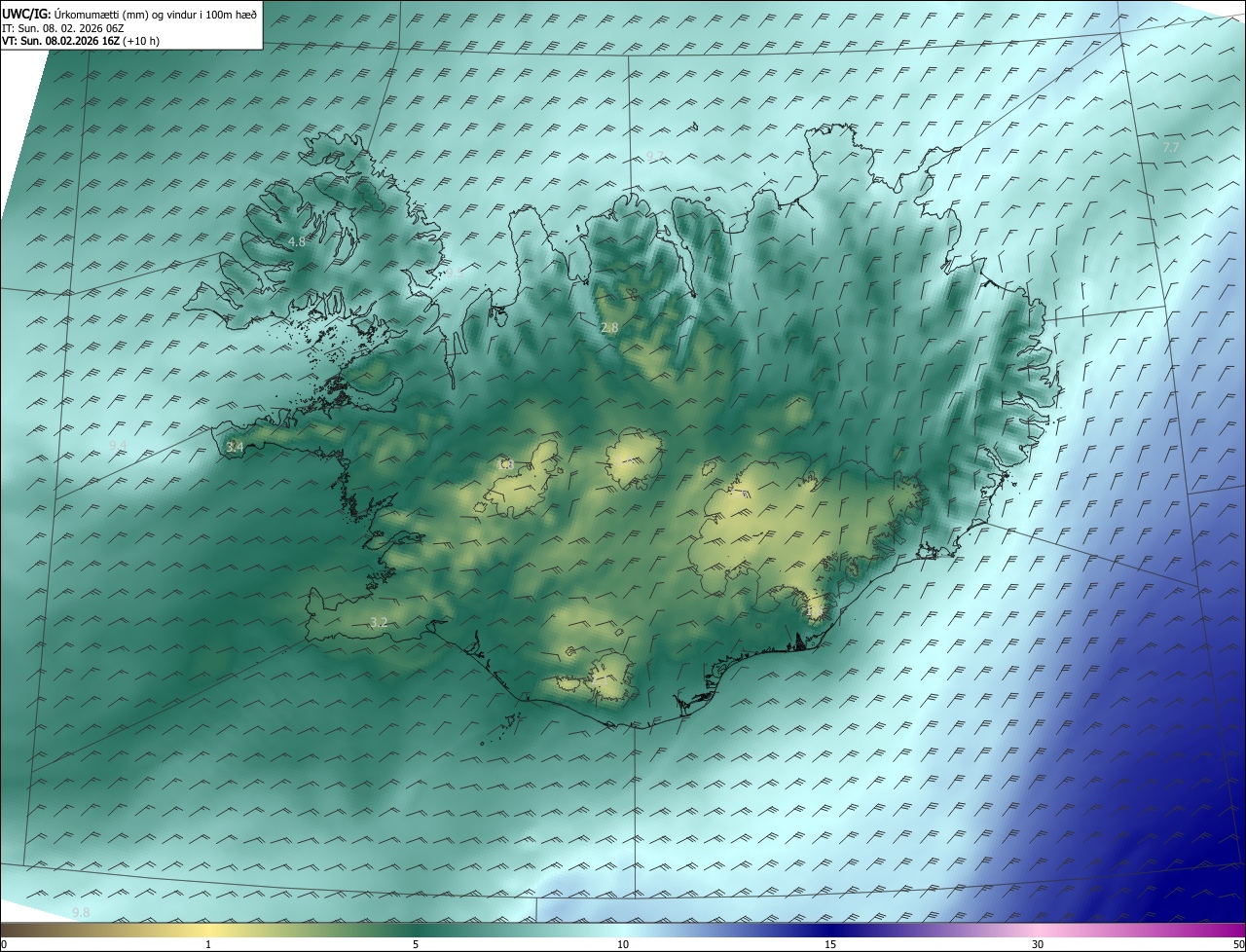Click the 9.4 value west of Iceland
The height and width of the screenshot is (952, 1246).
point(118,445)
